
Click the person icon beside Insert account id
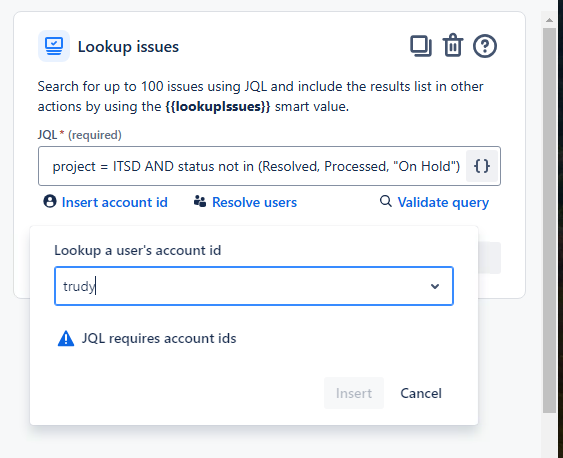[50, 201]
